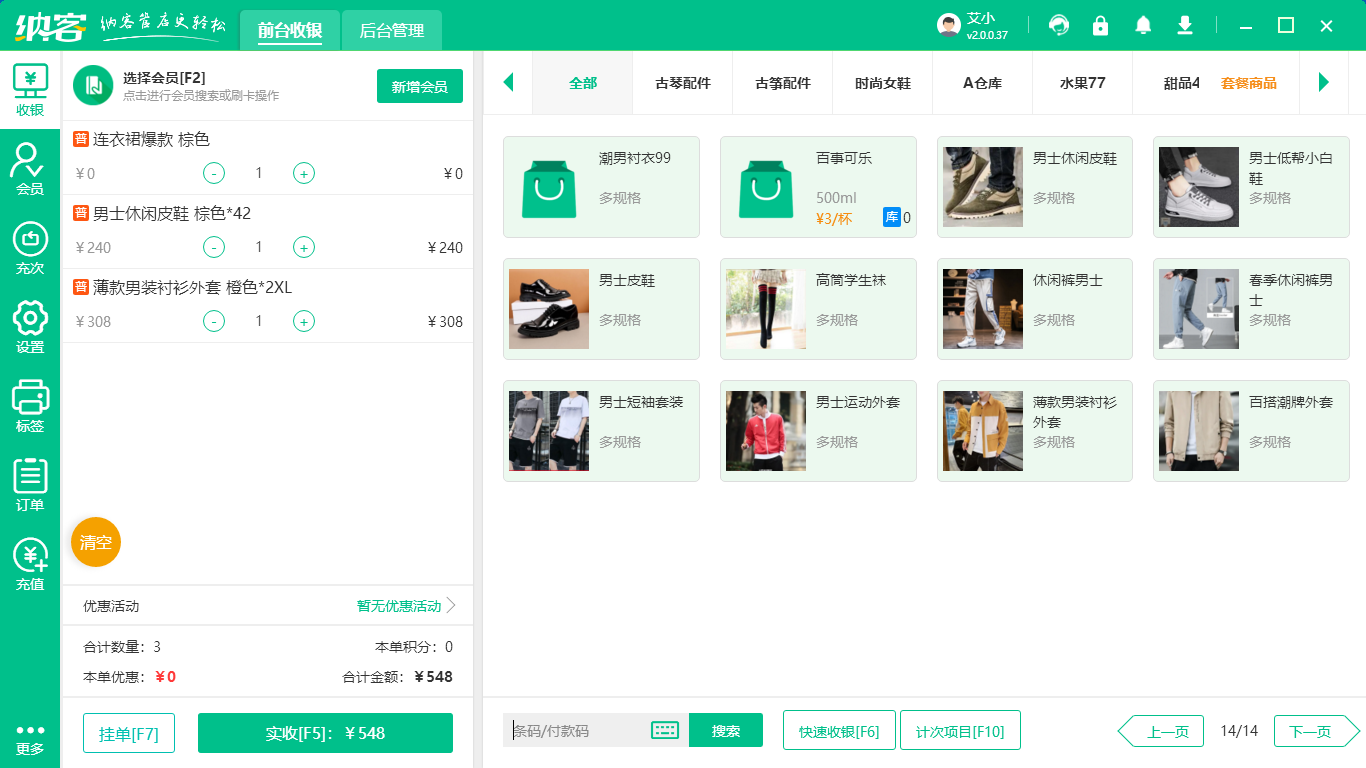Click the 挂单[F7] hold order button
Screen dimensions: 1366x768
coord(129,733)
